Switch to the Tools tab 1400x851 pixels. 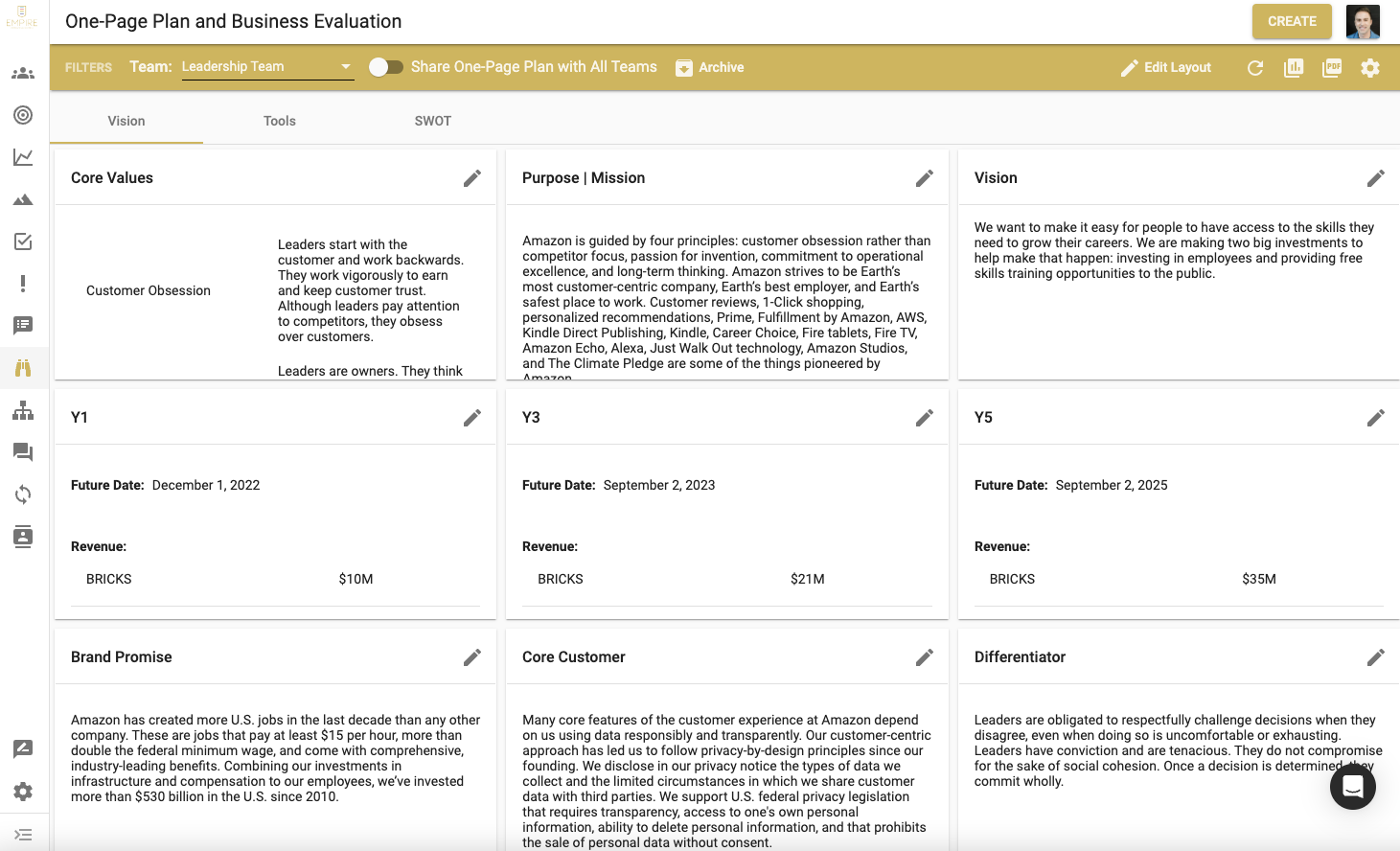tap(280, 121)
